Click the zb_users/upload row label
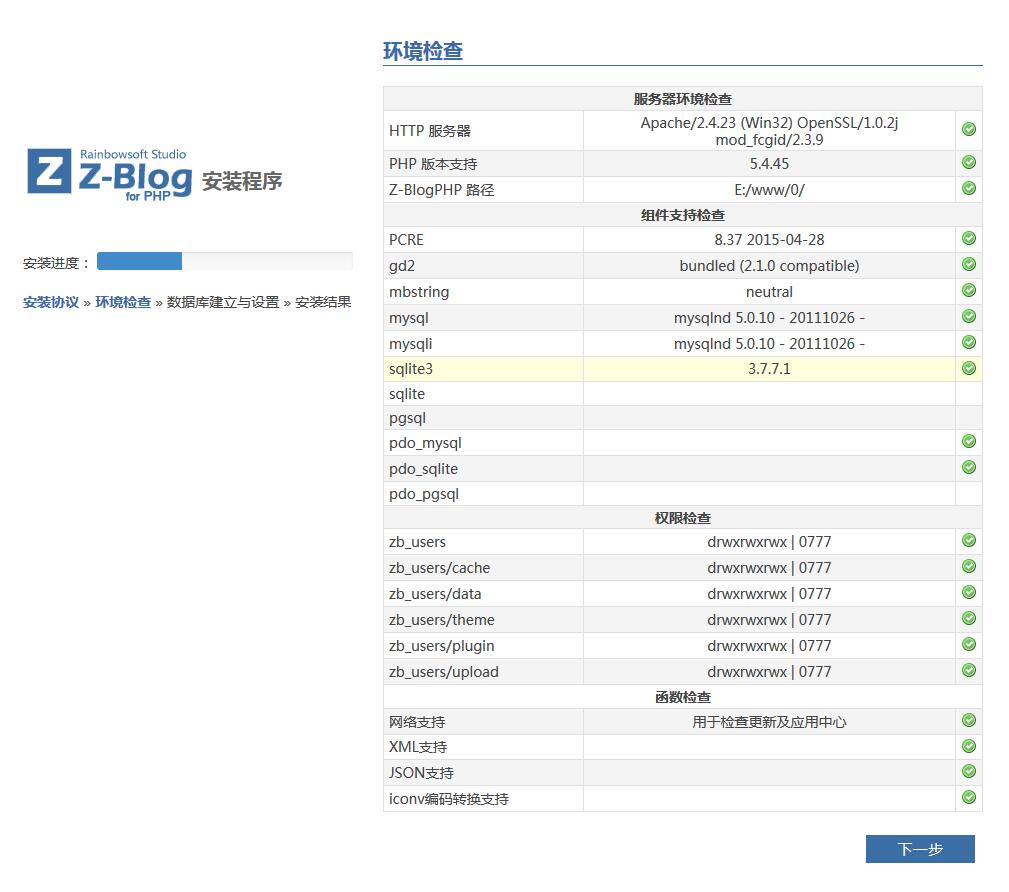This screenshot has width=1009, height=892. coord(443,672)
